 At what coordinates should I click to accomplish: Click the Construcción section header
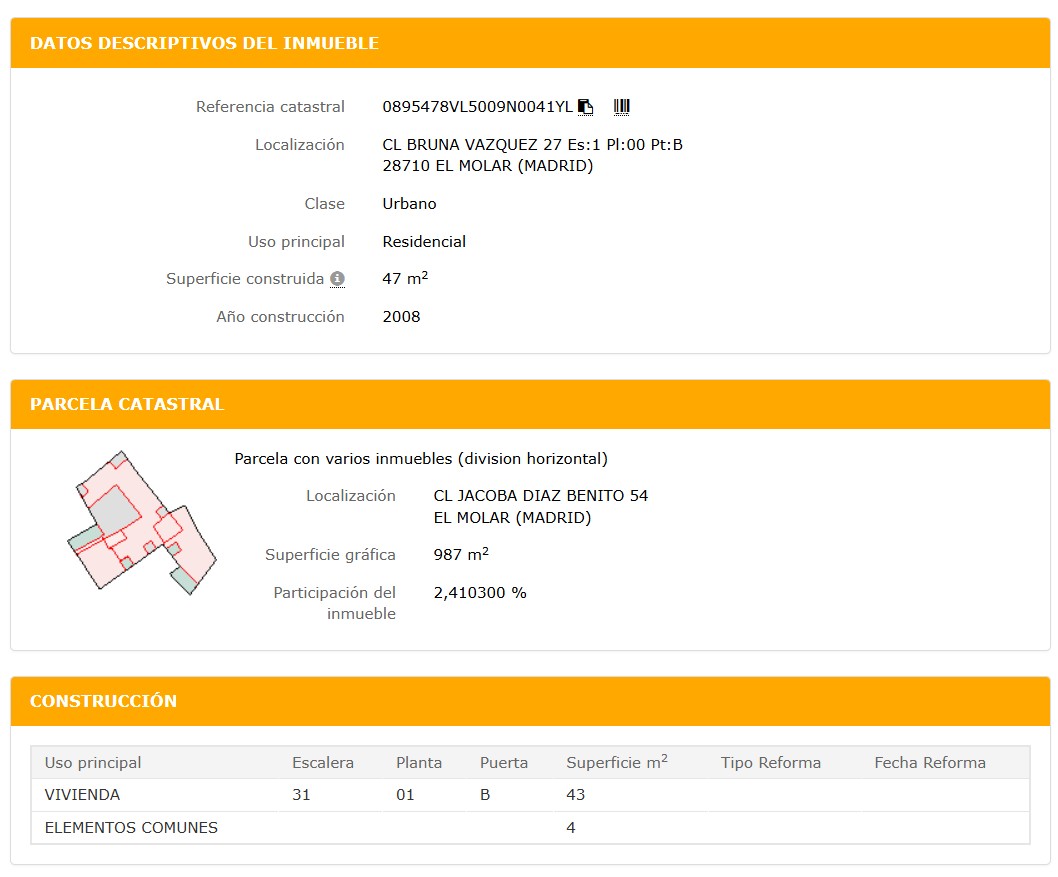pyautogui.click(x=103, y=701)
